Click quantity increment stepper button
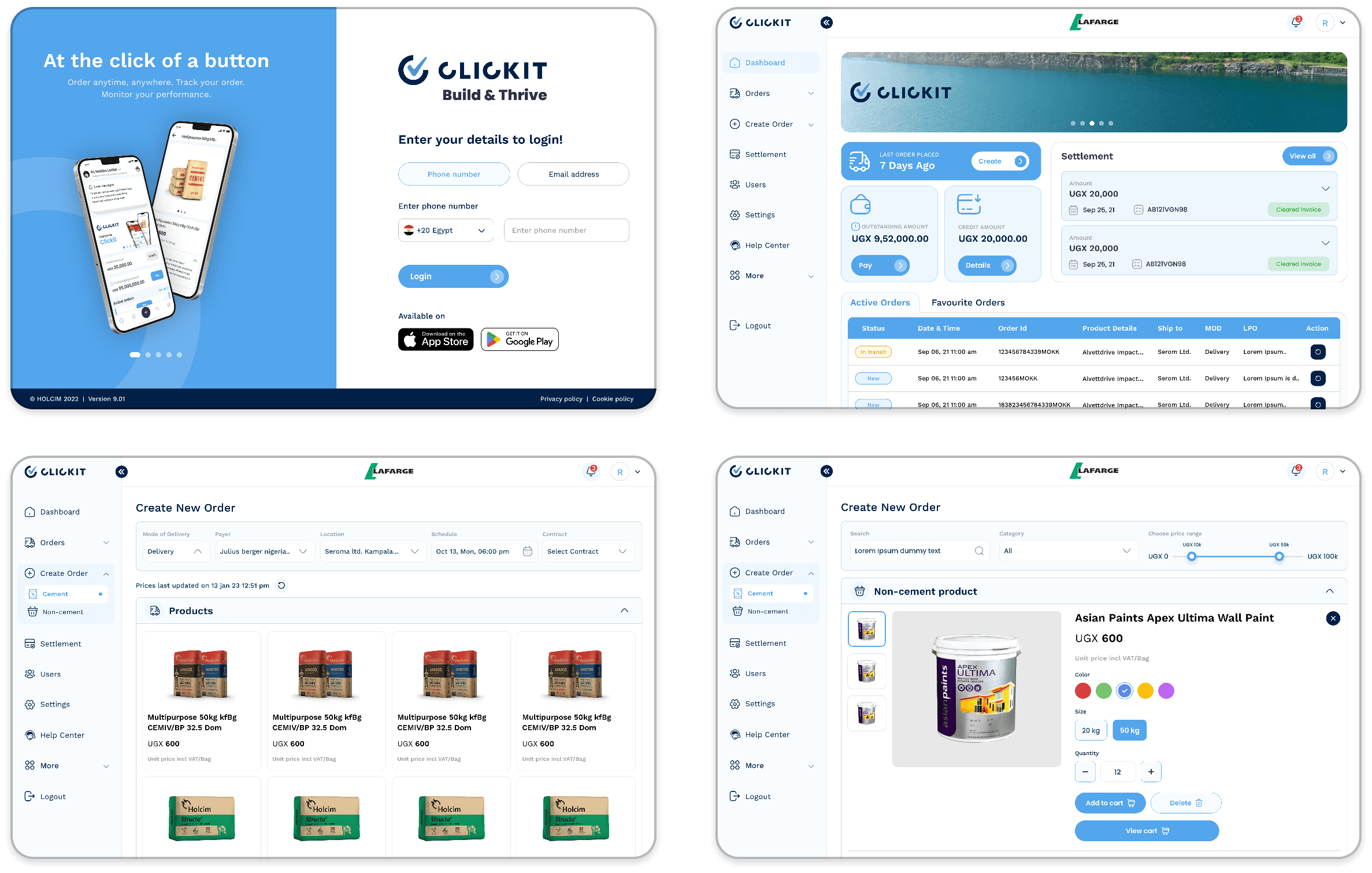This screenshot has height=873, width=1372. 1151,771
